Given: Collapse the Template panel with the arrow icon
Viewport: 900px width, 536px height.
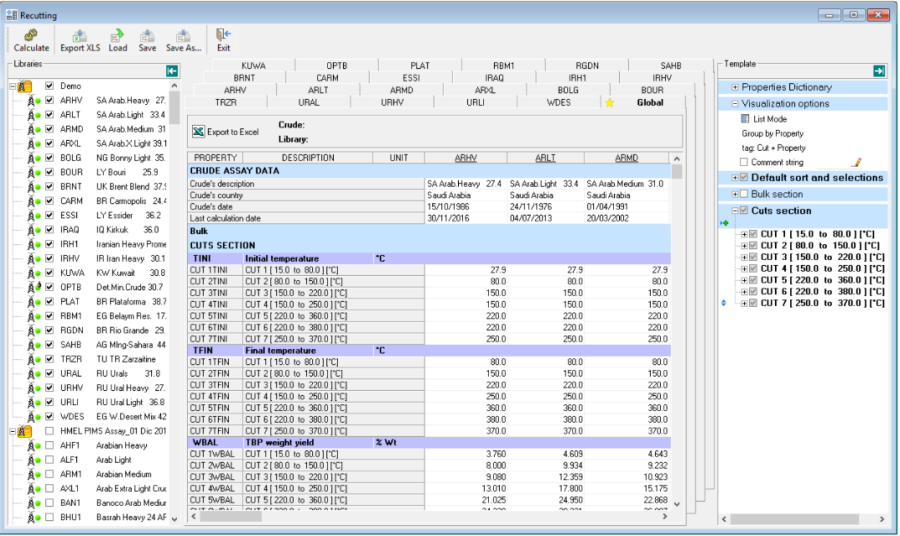Looking at the screenshot, I should [879, 71].
